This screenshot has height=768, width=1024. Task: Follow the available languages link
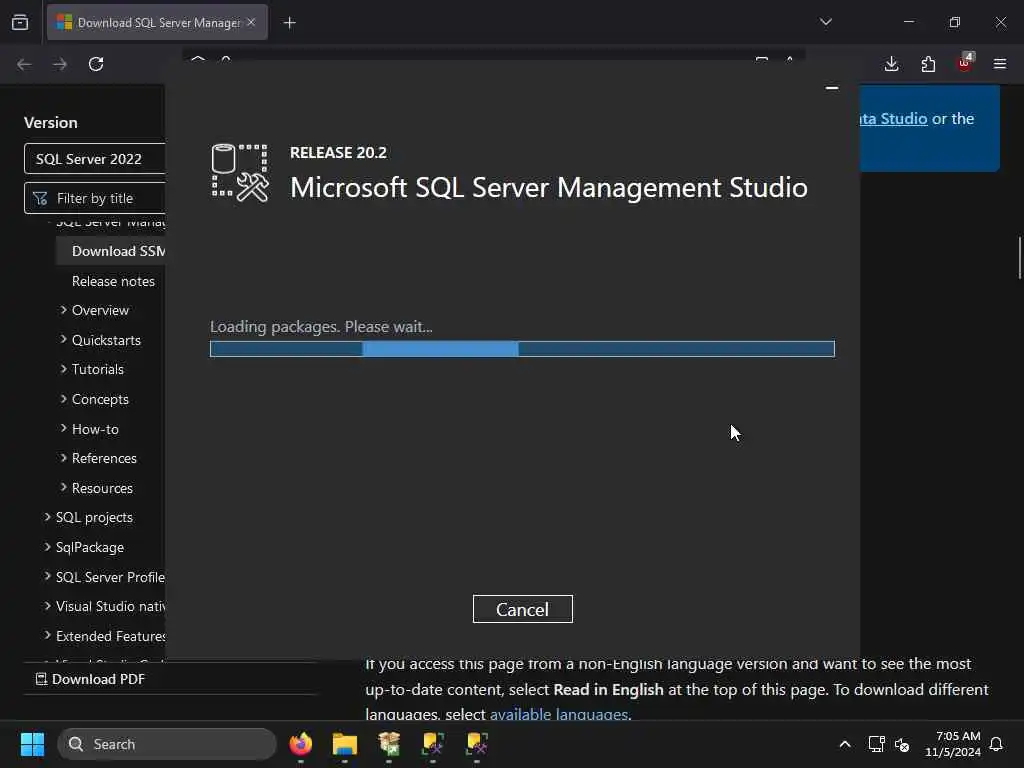point(558,714)
